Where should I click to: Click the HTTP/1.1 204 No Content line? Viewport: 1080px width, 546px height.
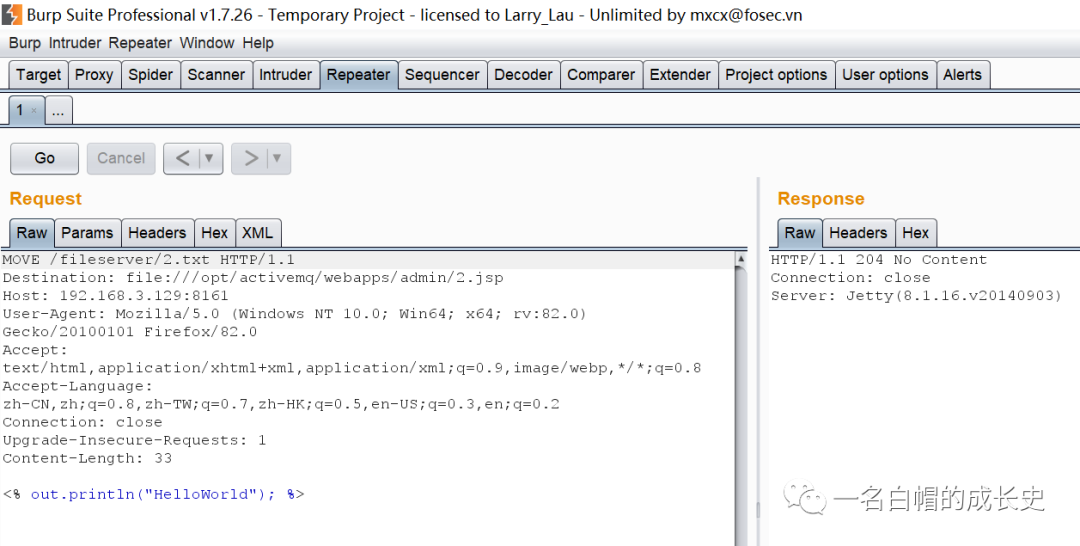[879, 260]
